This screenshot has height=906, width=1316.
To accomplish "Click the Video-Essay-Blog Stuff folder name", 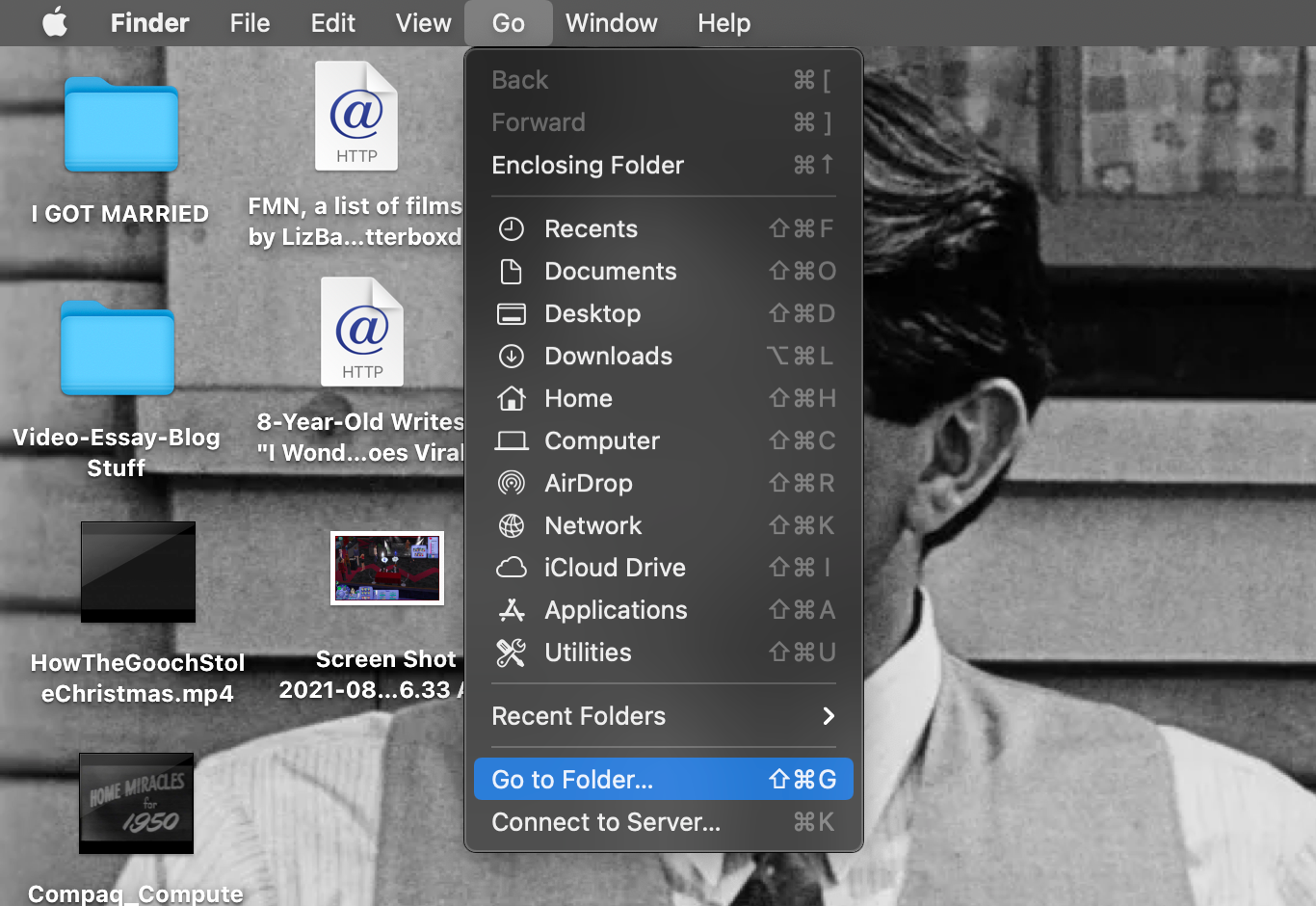I will [117, 452].
